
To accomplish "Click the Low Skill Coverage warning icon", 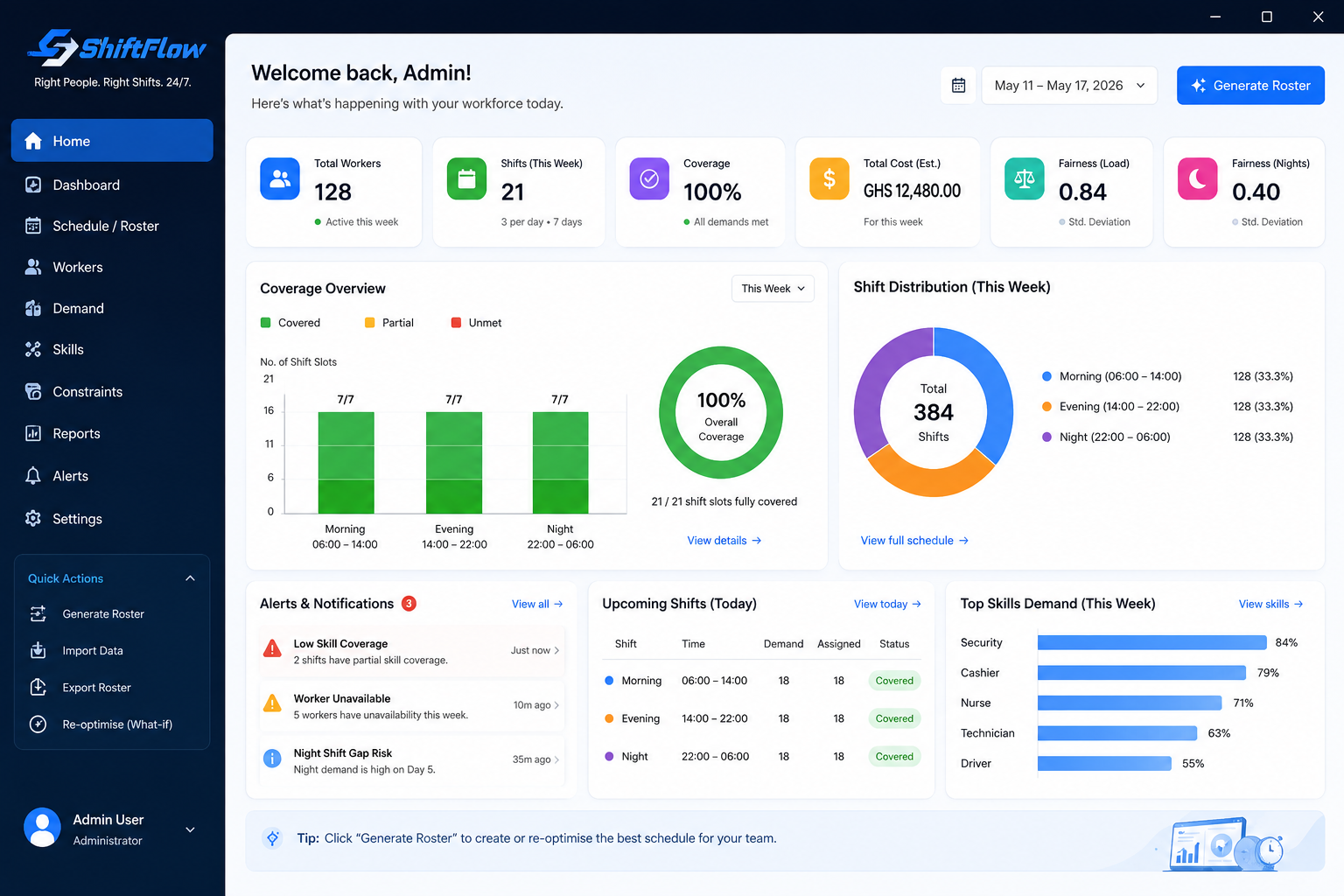I will 272,648.
